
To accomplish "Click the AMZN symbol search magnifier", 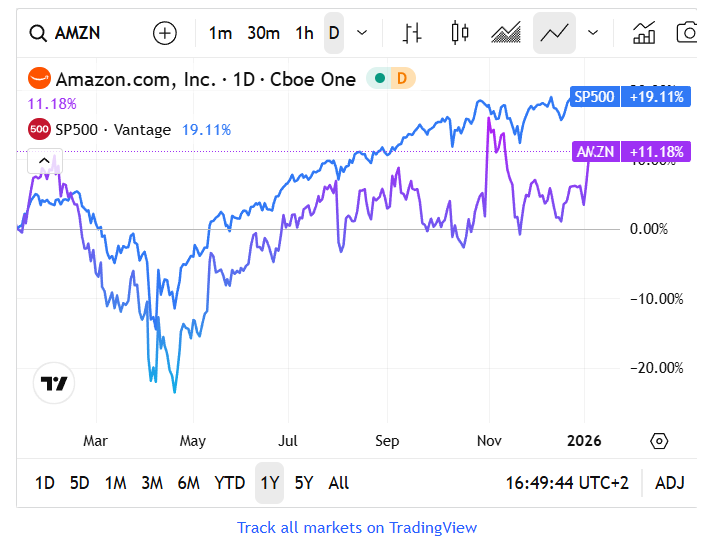I will [38, 33].
